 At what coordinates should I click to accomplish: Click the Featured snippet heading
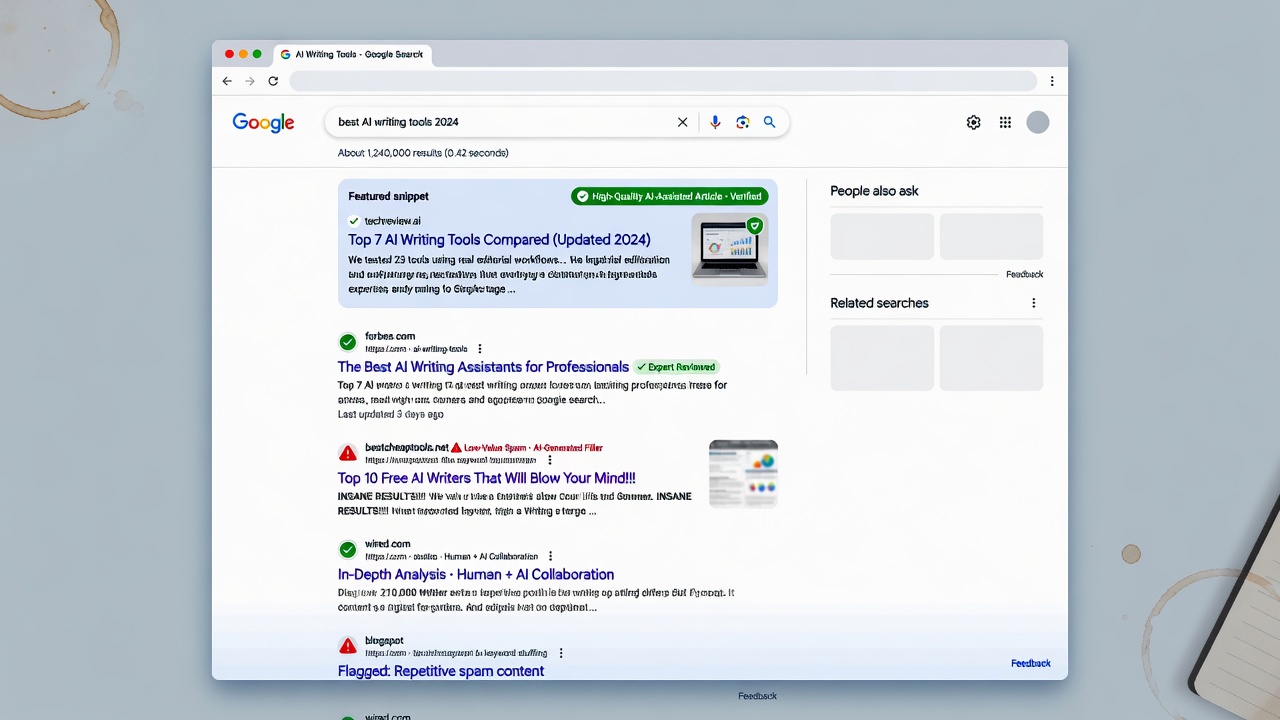pyautogui.click(x=388, y=196)
